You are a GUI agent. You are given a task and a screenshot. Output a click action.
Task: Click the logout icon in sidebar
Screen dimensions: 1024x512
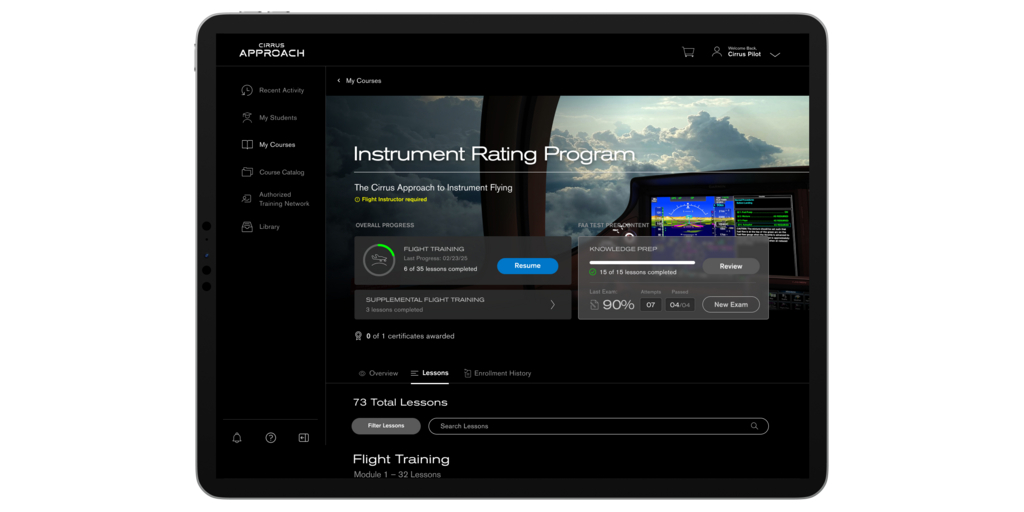tap(303, 438)
